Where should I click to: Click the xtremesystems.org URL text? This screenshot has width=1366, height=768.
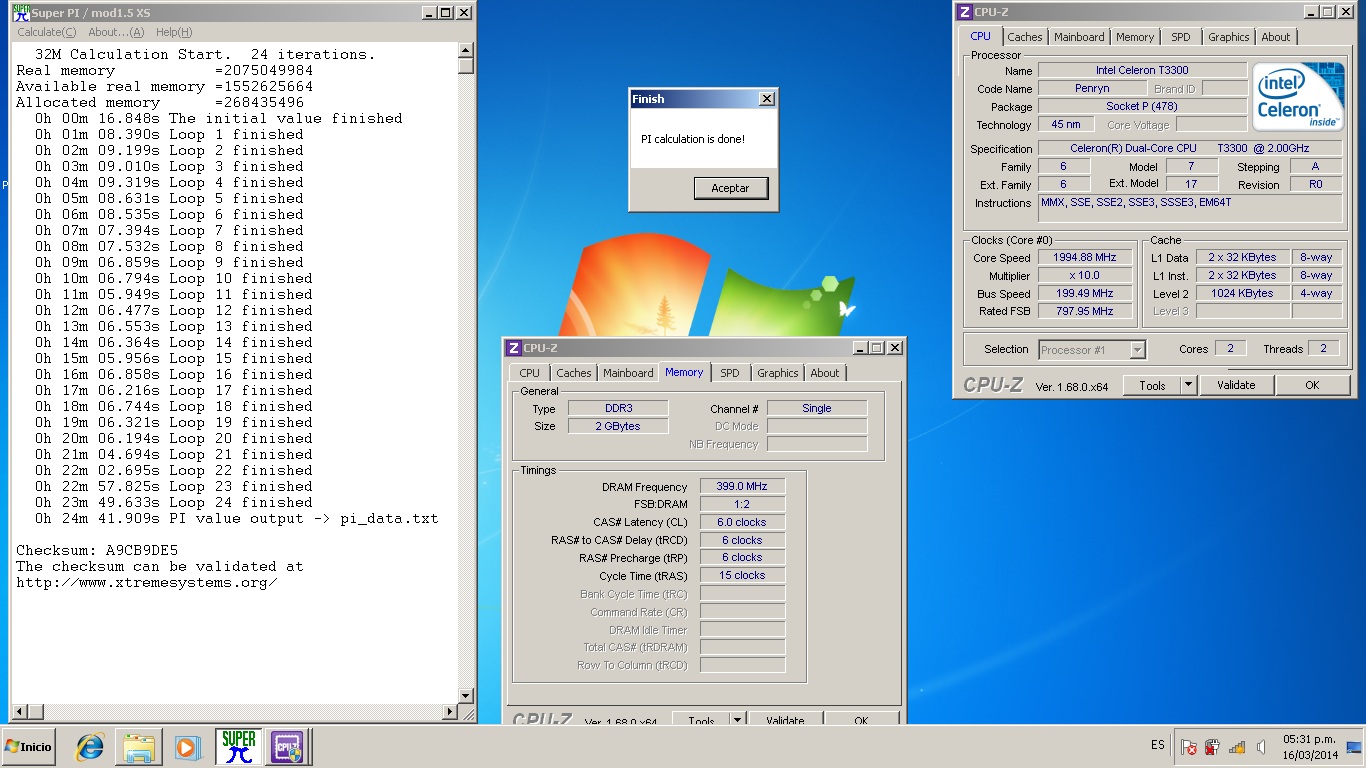(x=147, y=582)
